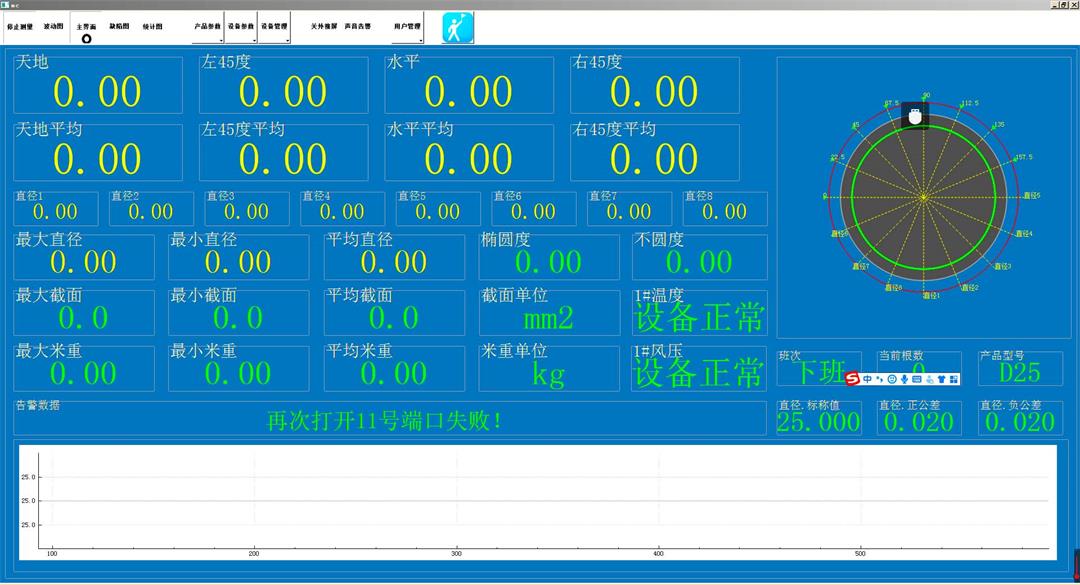Image resolution: width=1080 pixels, height=585 pixels.
Task: Expand the 设备参数 dropdown menu
Action: coord(241,28)
